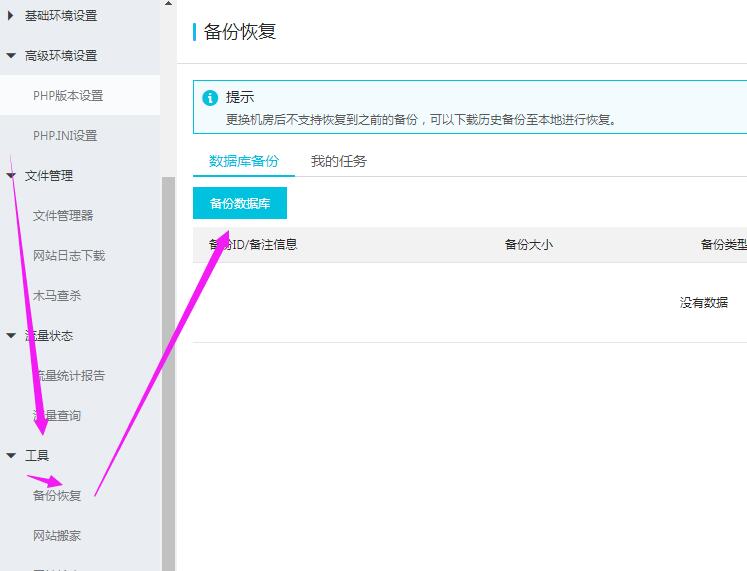Expand the 基础环境设置 section arrow
The height and width of the screenshot is (571, 747).
(11, 16)
